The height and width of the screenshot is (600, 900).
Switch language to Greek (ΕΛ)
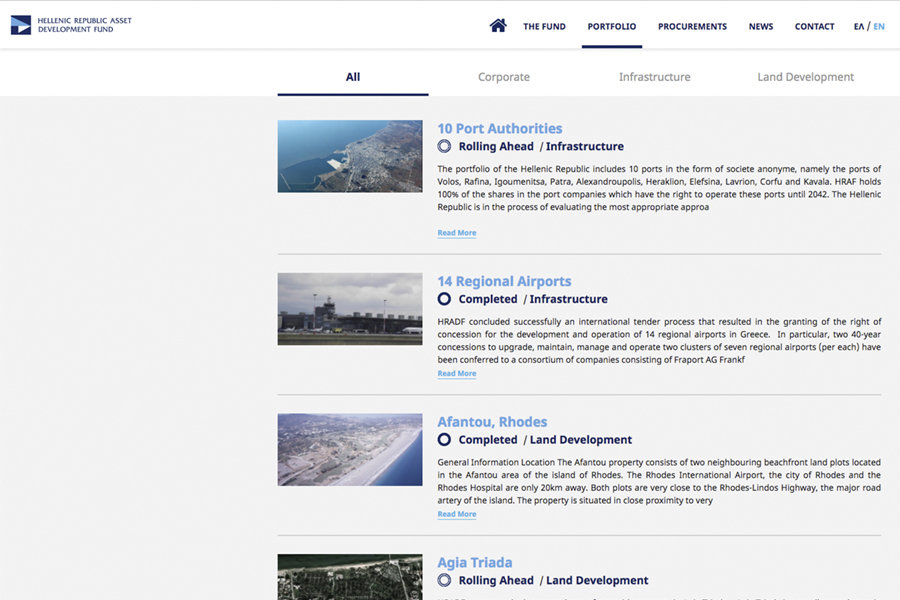coord(858,27)
